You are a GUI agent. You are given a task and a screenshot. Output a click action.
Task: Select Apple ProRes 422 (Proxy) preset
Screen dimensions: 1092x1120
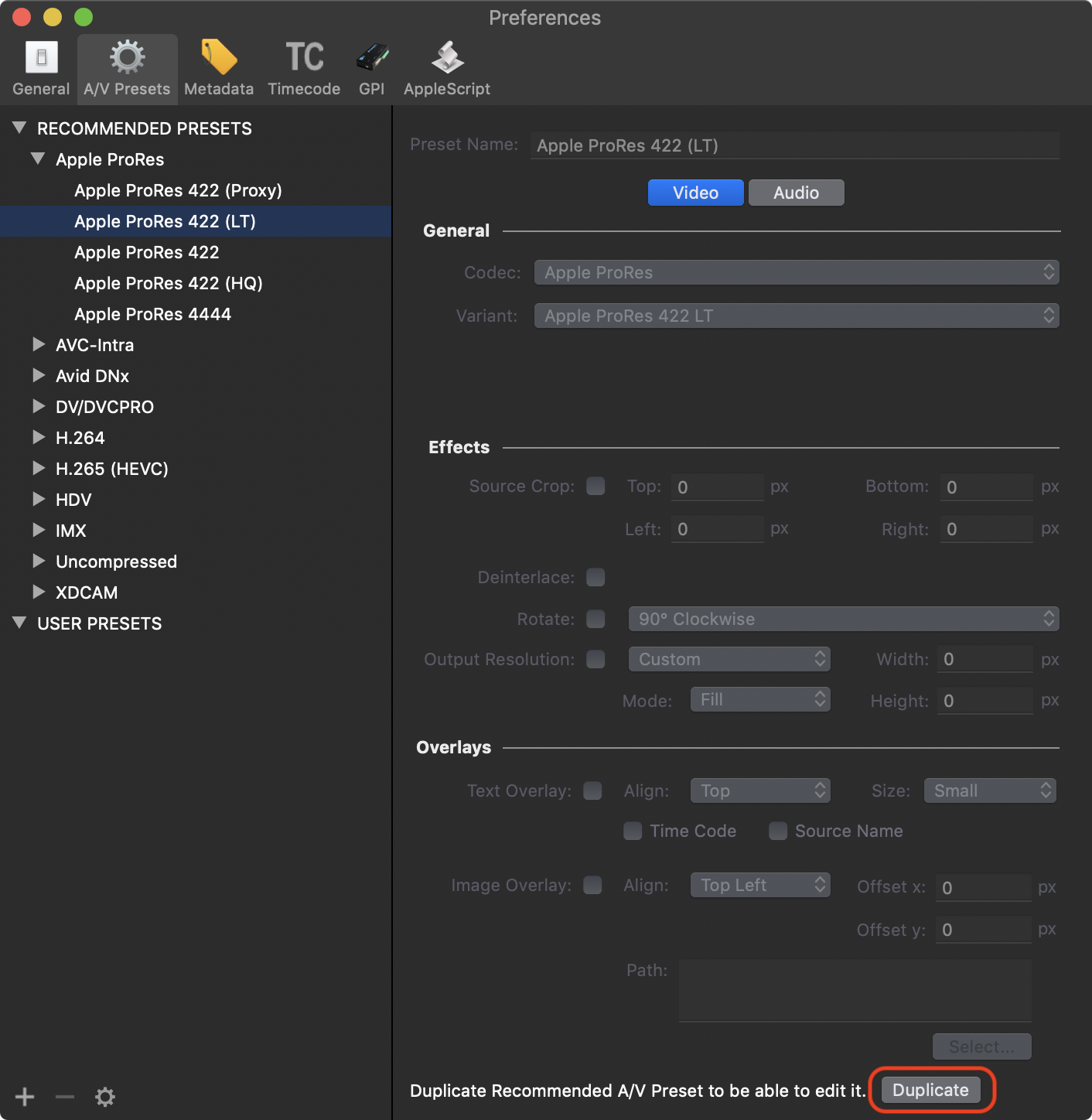[196, 190]
